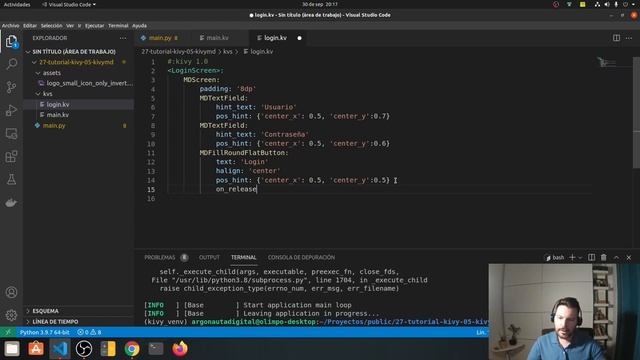Open the Source Control view

(11, 87)
